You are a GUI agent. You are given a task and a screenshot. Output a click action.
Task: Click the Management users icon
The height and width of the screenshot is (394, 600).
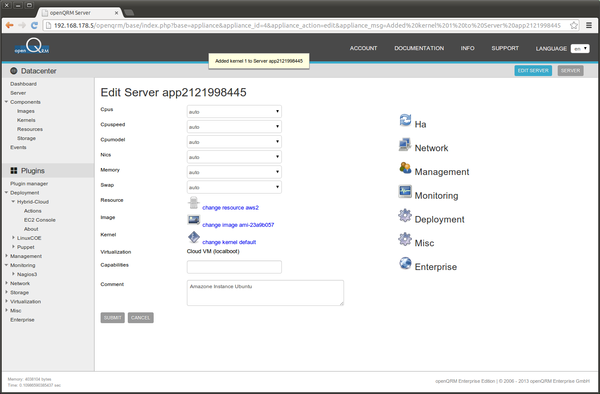[x=405, y=168]
